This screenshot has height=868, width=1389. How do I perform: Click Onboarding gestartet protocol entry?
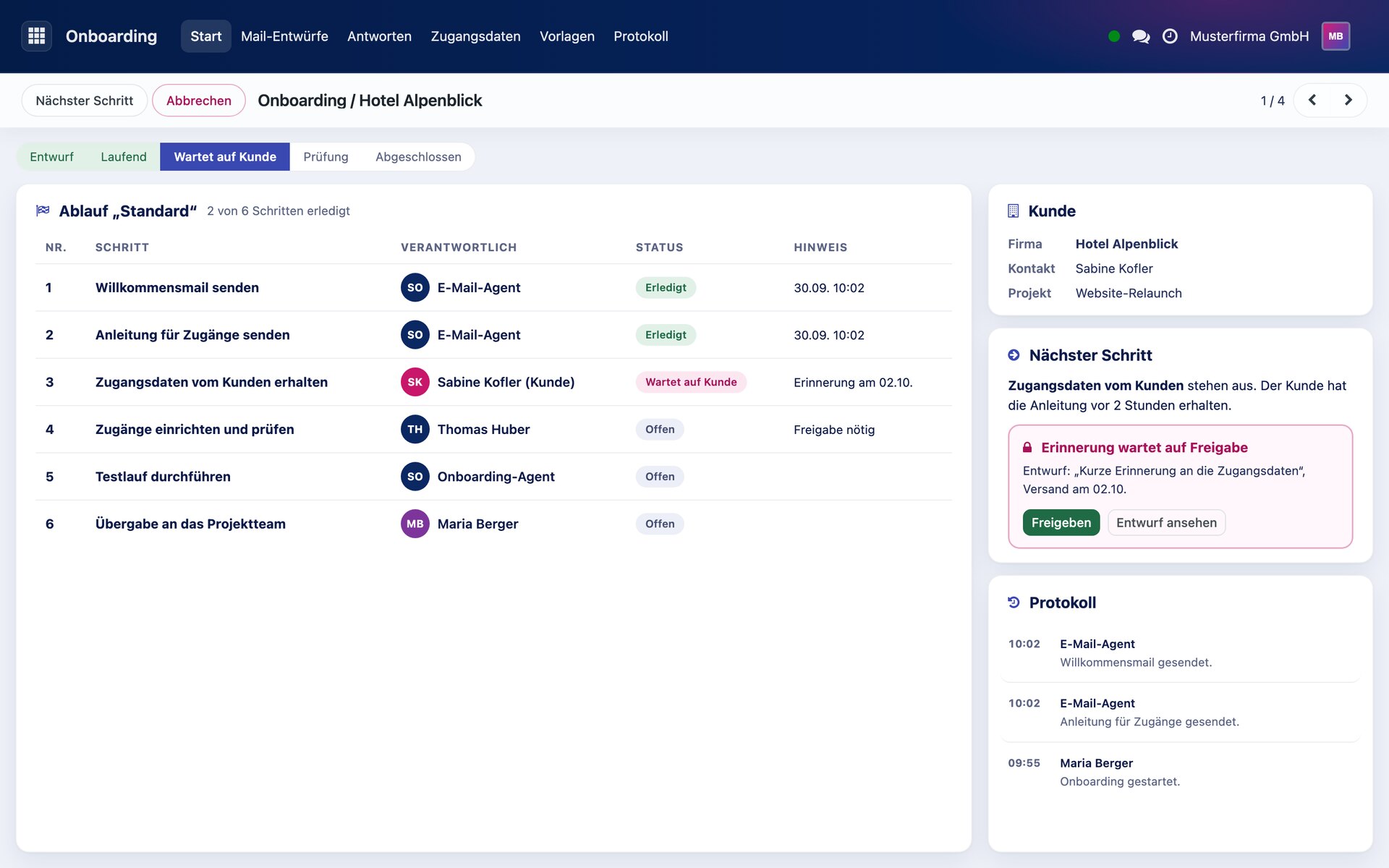pyautogui.click(x=1120, y=781)
